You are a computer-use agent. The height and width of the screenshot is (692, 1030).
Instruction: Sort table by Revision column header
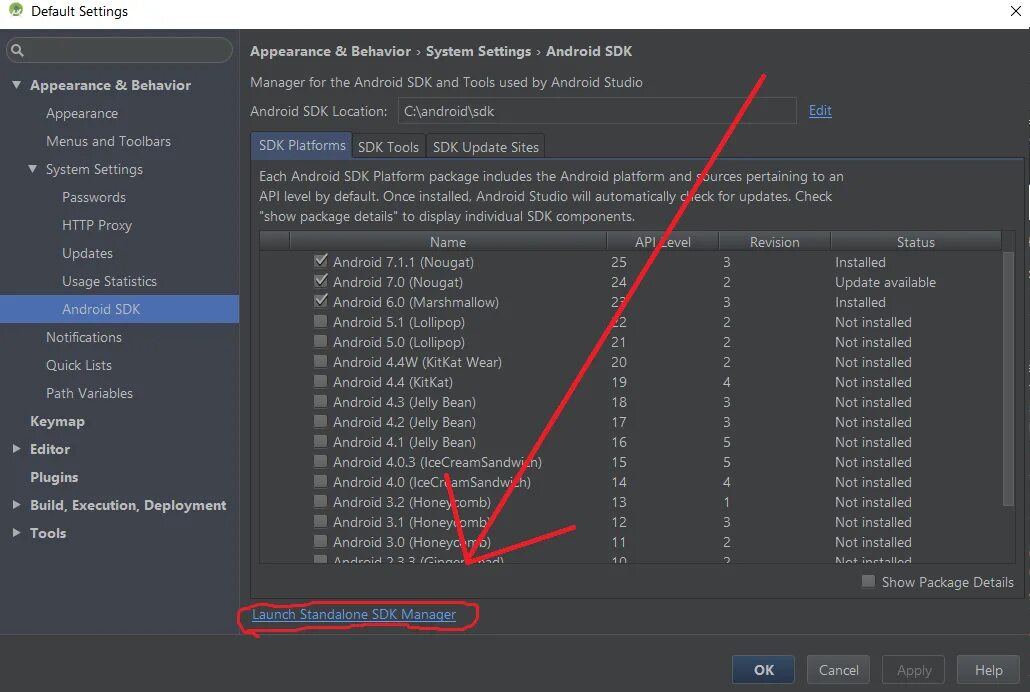774,242
